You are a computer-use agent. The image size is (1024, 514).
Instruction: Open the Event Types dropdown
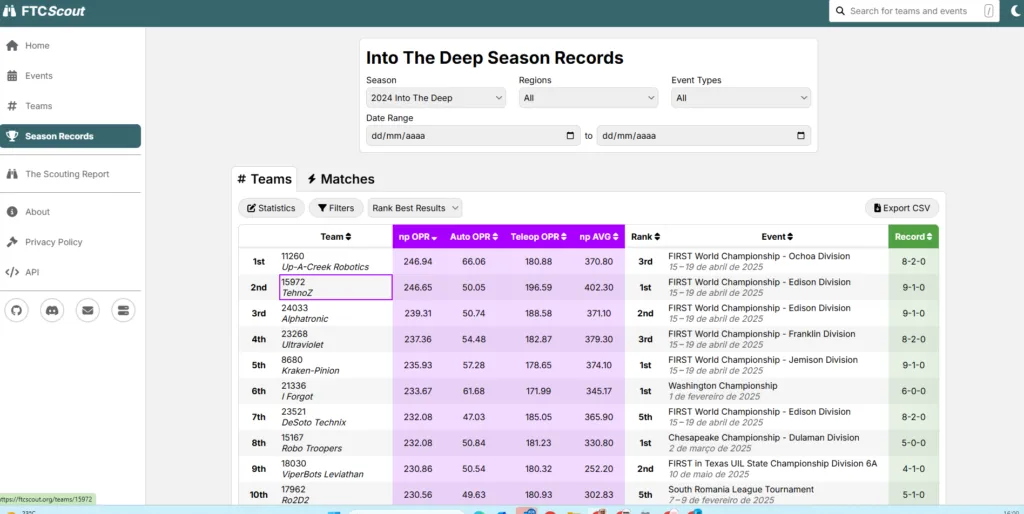[741, 98]
